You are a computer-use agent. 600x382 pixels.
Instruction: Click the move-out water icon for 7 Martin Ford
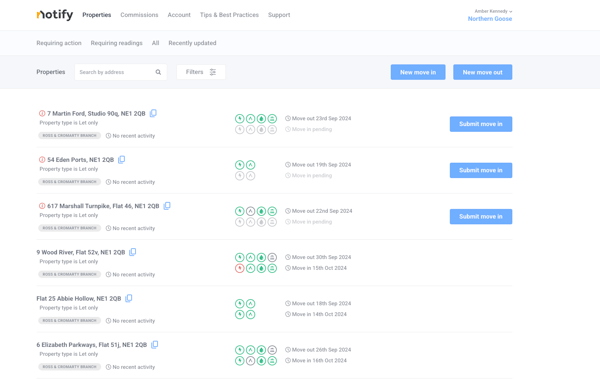[261, 119]
